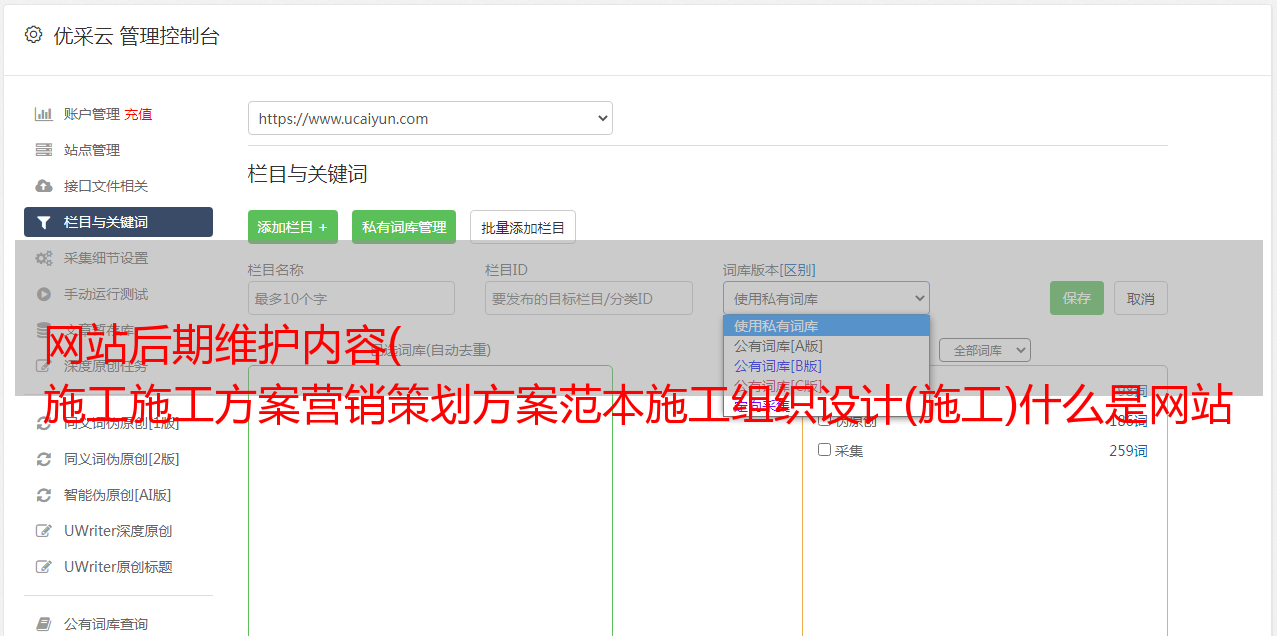Screen dimensions: 1277x636
Task: Click the red 充值 link
Action: click(x=138, y=114)
